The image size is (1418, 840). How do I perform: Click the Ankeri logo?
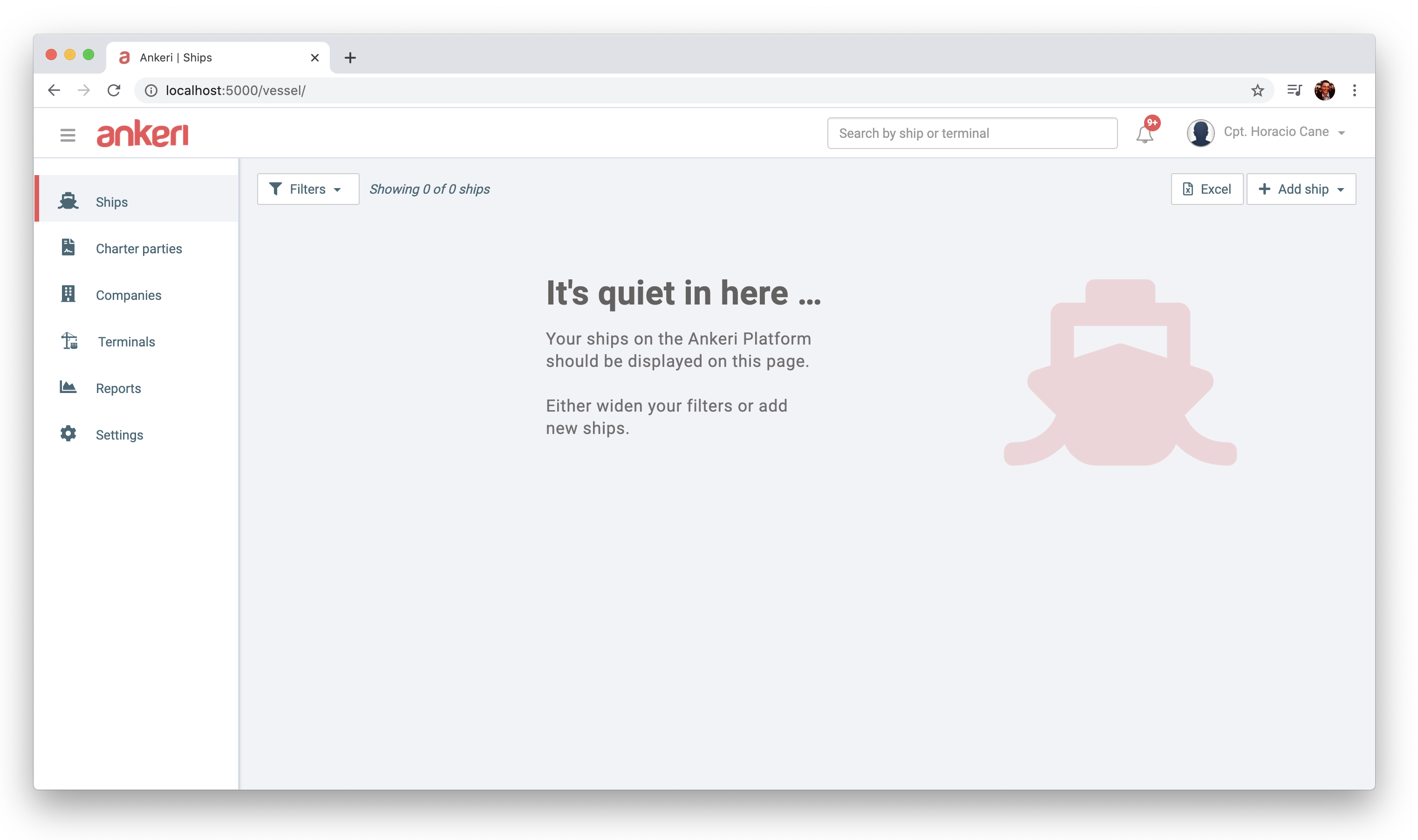pyautogui.click(x=142, y=134)
